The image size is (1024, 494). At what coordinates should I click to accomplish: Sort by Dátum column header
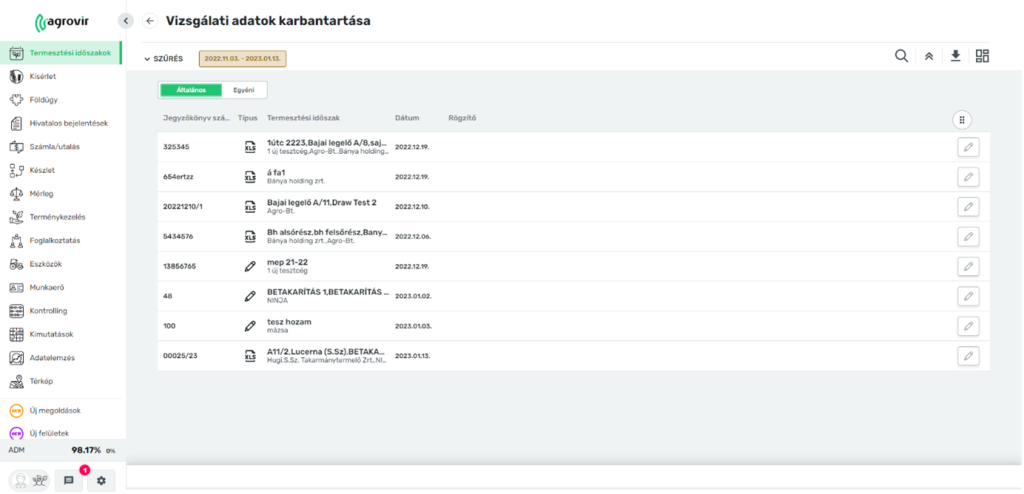click(406, 119)
